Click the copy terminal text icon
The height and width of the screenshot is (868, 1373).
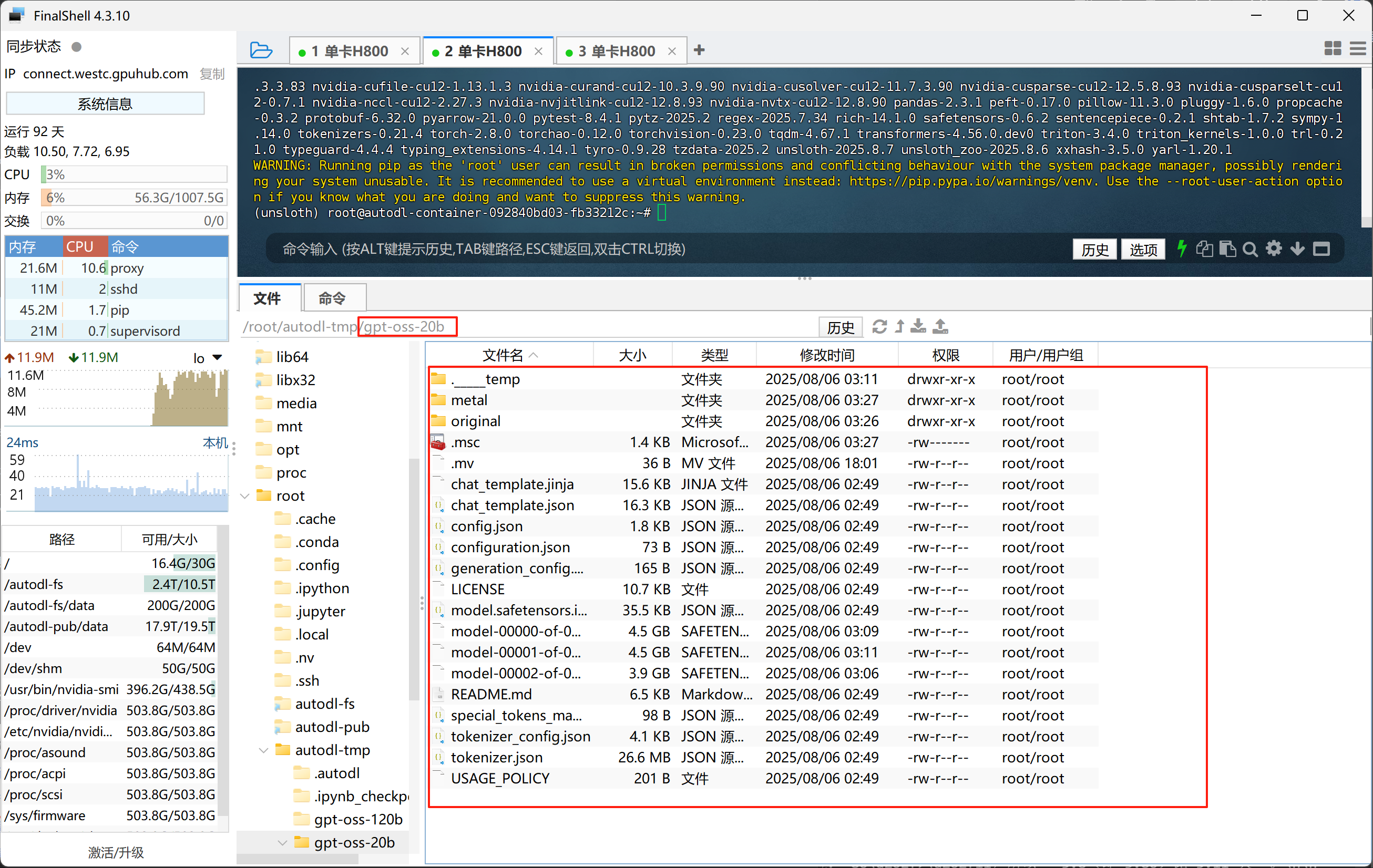(x=1204, y=249)
